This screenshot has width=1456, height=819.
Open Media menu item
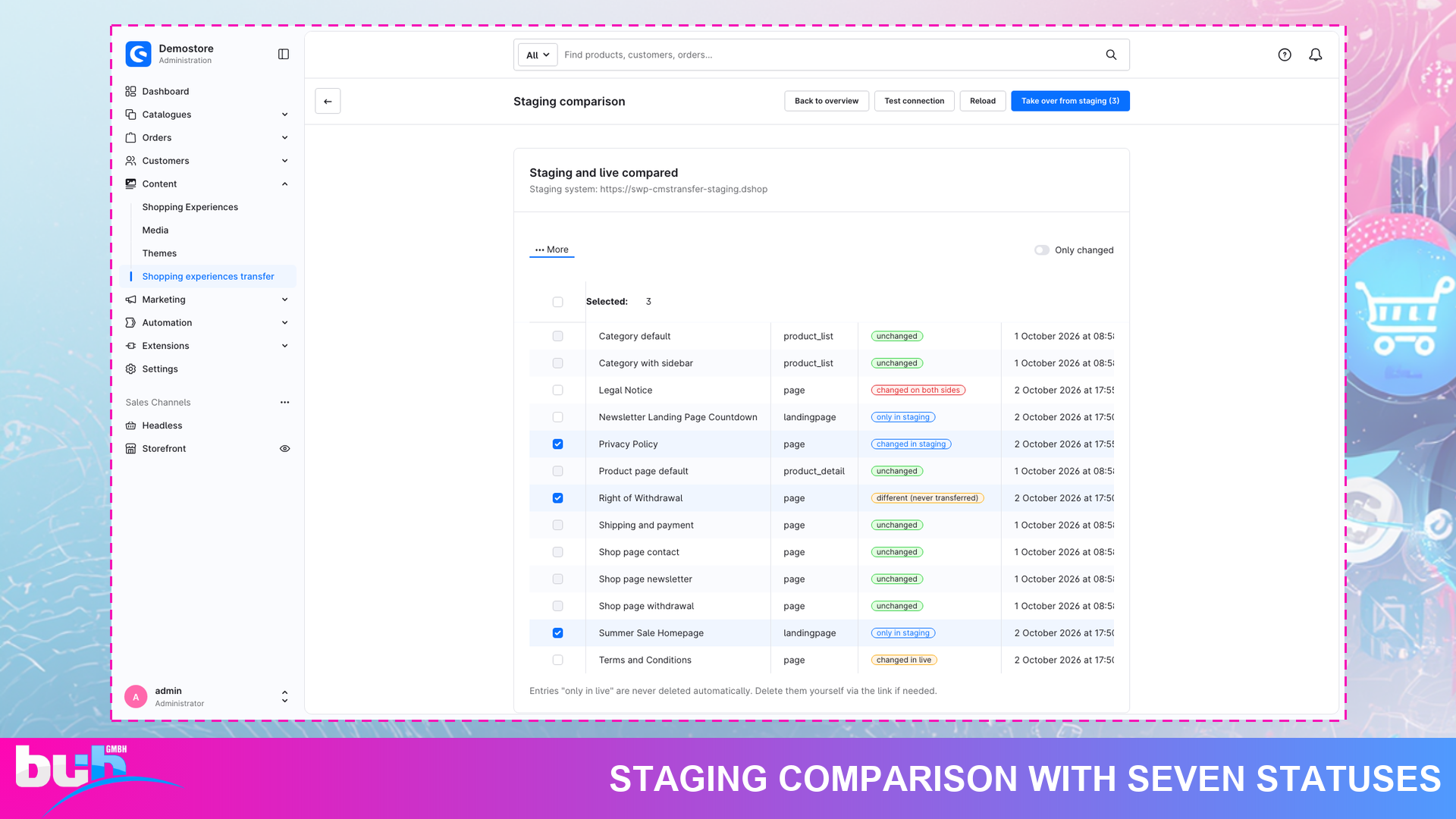(x=155, y=231)
